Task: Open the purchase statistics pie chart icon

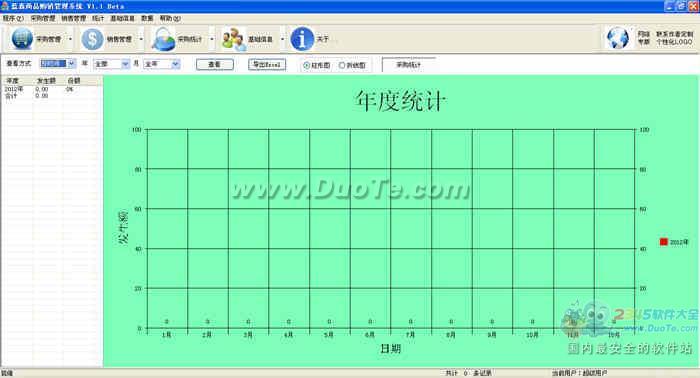Action: (163, 39)
